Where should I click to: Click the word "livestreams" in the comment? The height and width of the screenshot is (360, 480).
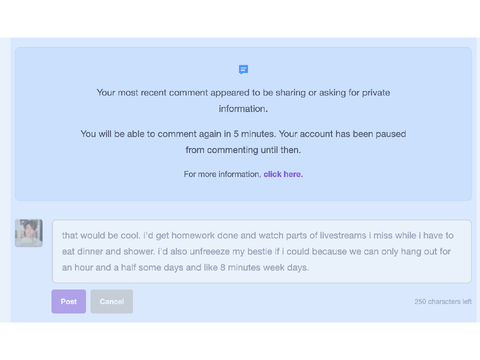click(343, 235)
